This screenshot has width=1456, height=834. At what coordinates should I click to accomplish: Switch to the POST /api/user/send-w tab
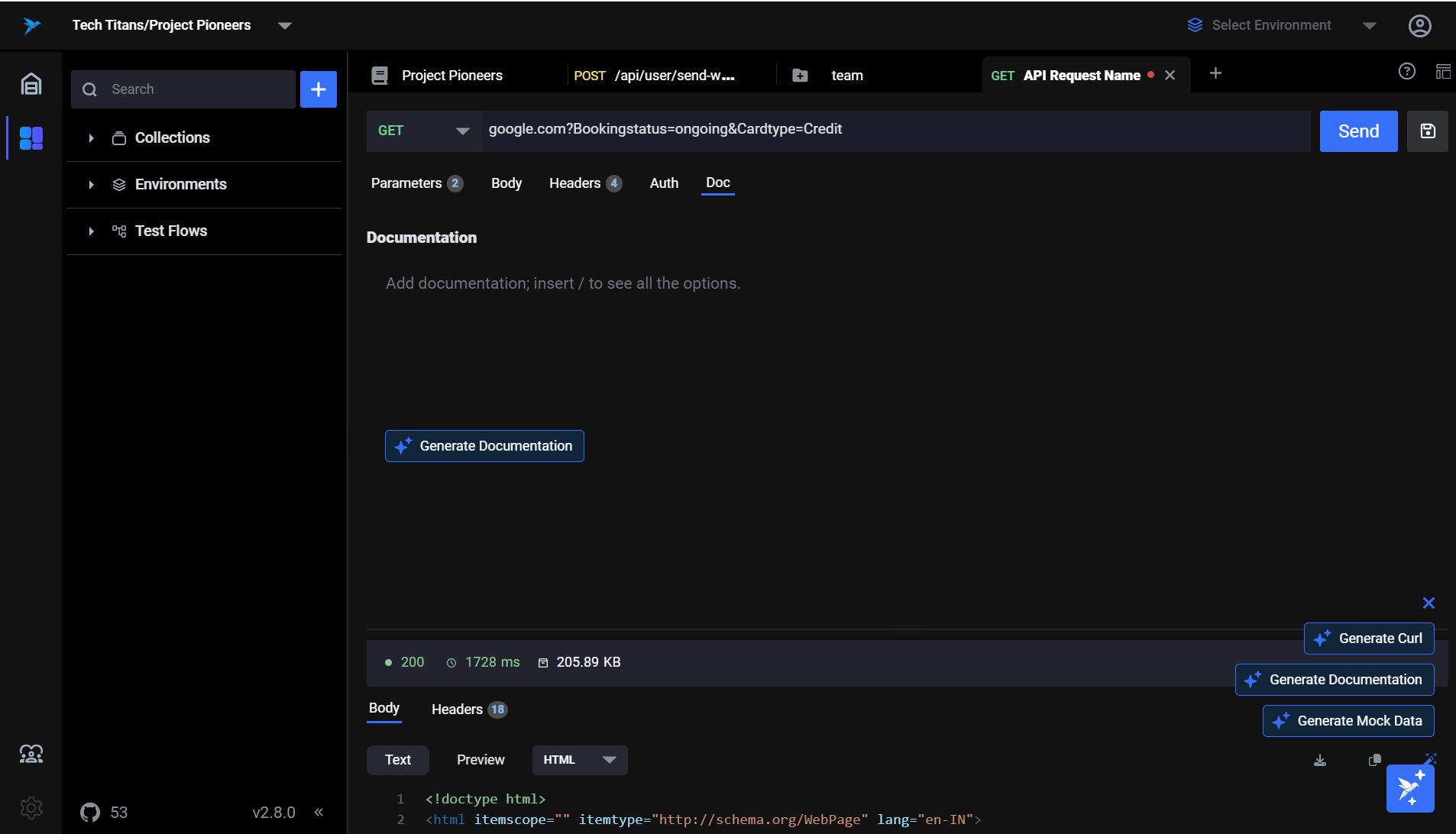[655, 76]
